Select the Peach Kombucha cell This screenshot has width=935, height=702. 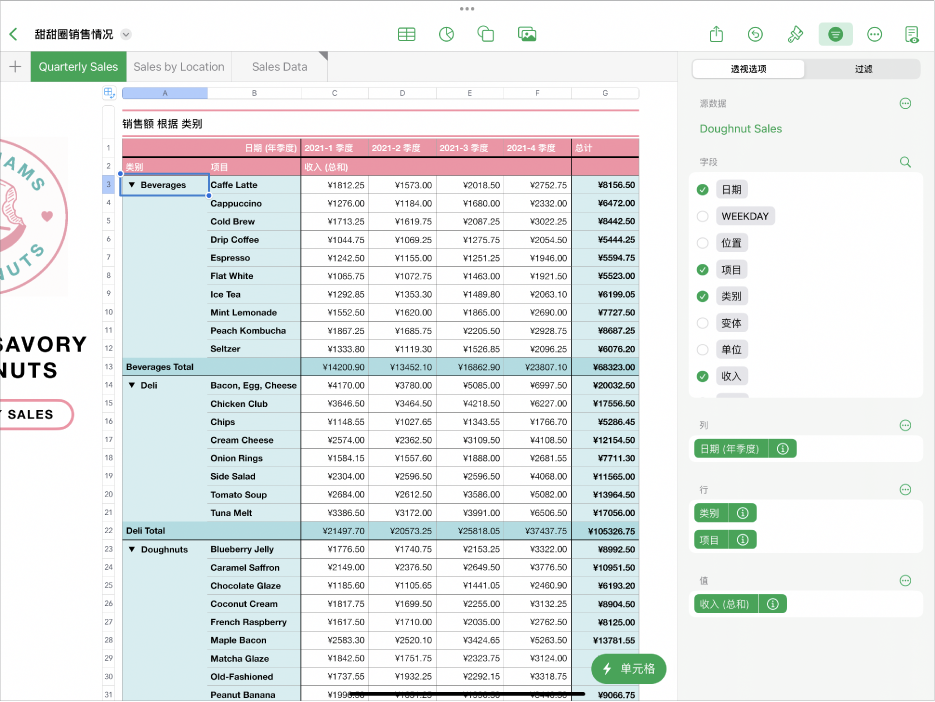pos(255,330)
